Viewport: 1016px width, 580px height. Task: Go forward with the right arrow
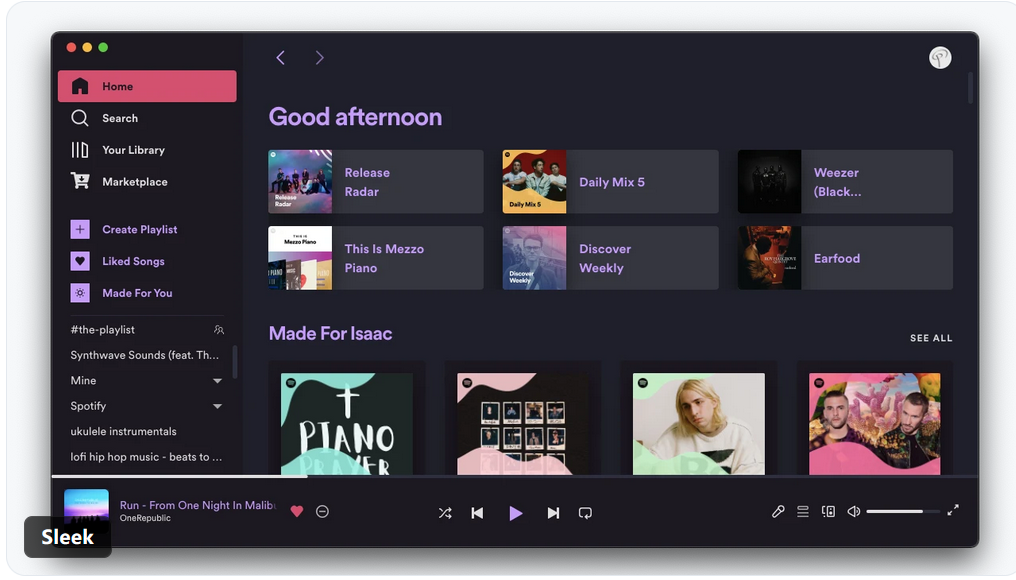click(319, 58)
